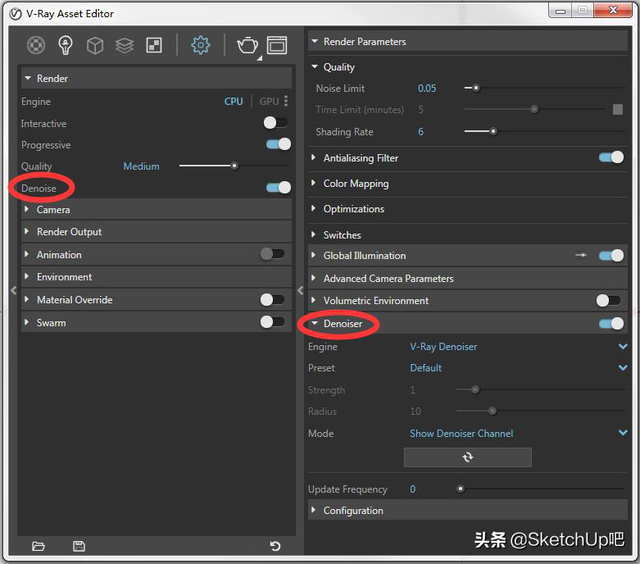This screenshot has width=640, height=564.
Task: Adjust the denoiser Radius slider handle
Action: click(493, 411)
